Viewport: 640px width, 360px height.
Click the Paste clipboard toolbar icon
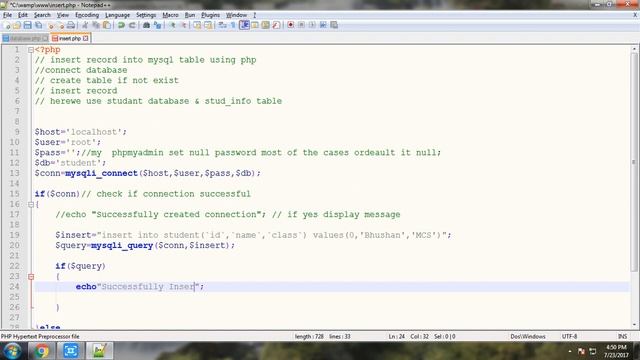[x=107, y=25]
